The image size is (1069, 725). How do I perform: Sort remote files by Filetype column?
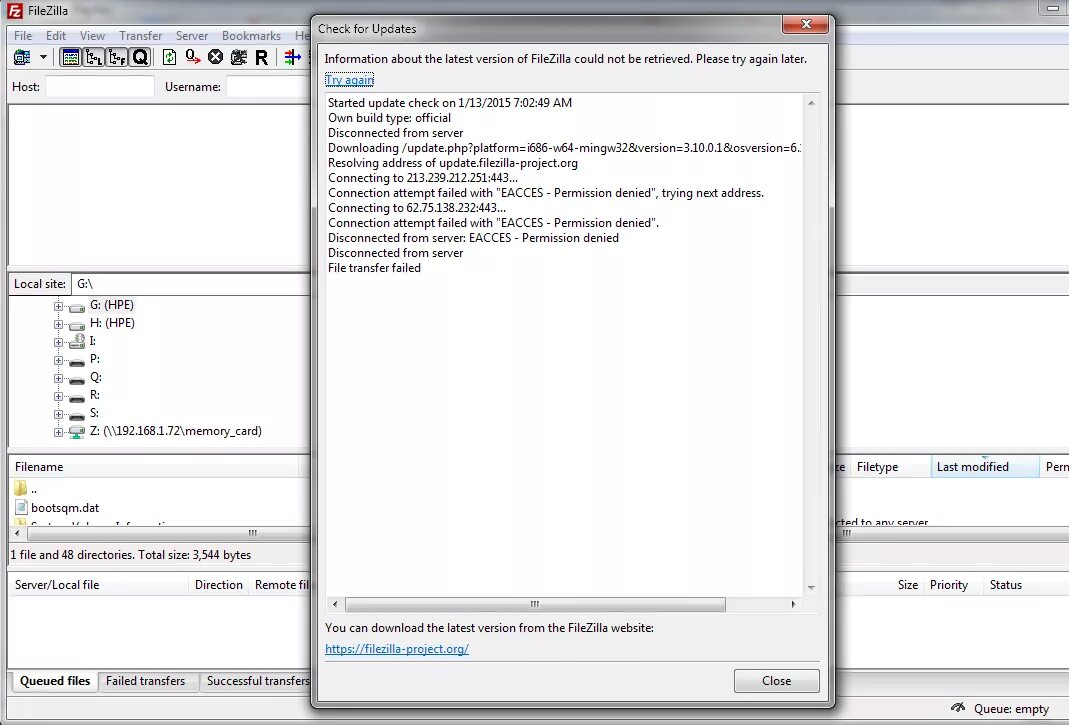point(890,467)
